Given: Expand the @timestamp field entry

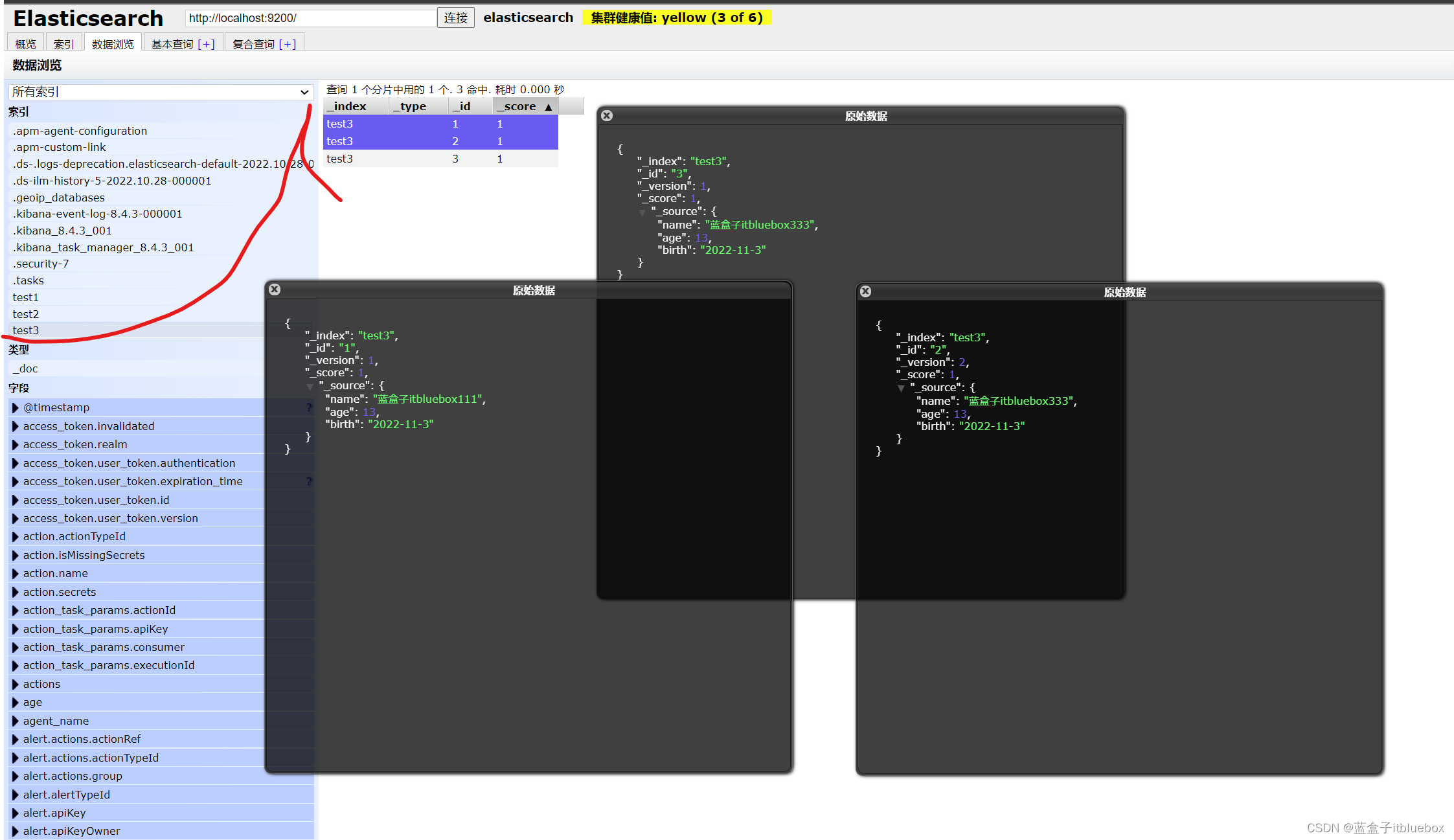Looking at the screenshot, I should [x=14, y=407].
